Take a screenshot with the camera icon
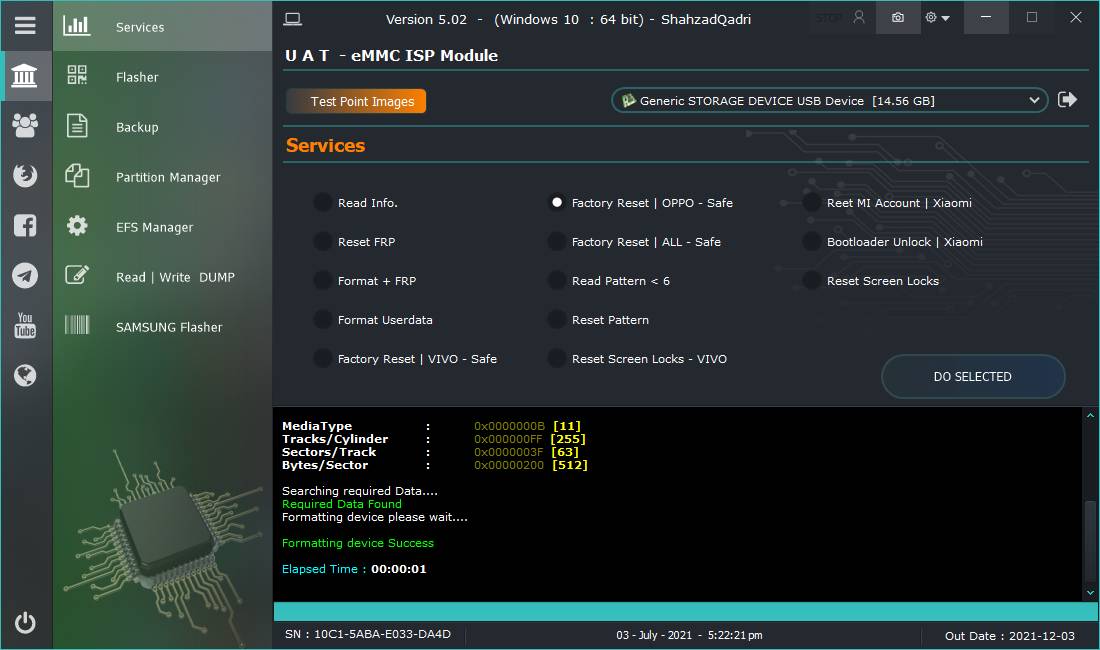The image size is (1100, 650). pos(898,18)
